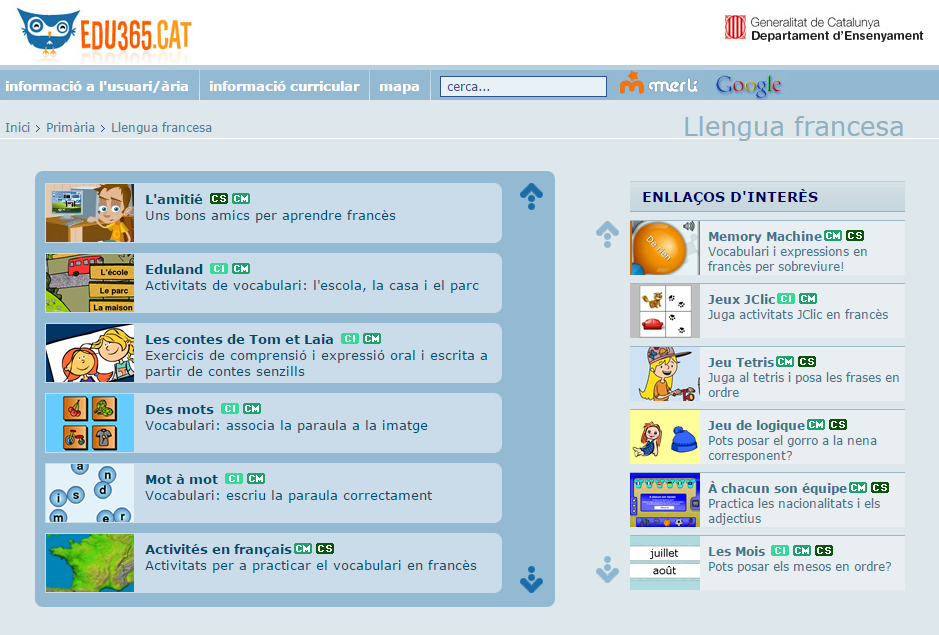Go to 'Inici' in breadcrumb

[17, 127]
